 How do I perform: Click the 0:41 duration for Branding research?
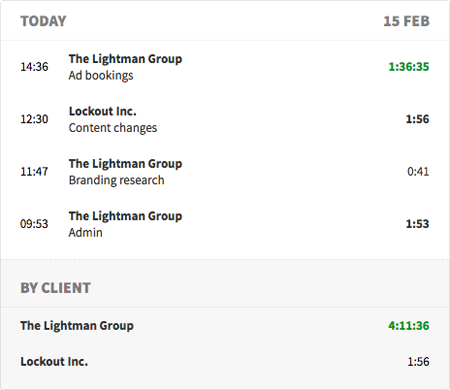tap(418, 171)
